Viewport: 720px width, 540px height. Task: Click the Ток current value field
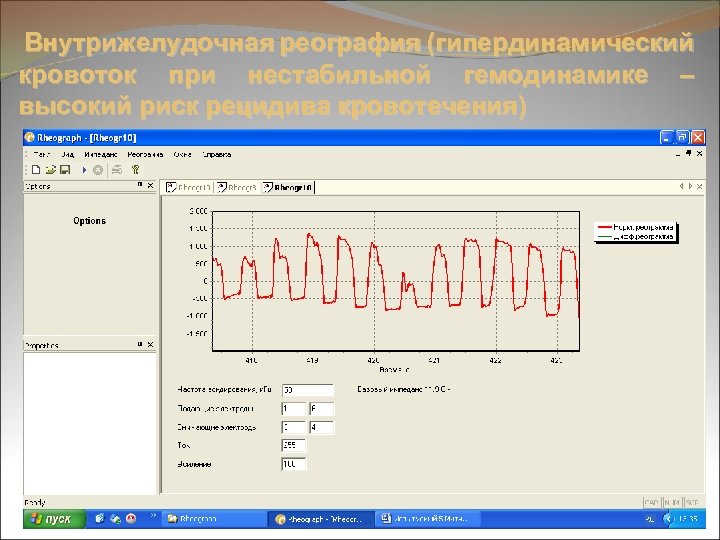click(293, 445)
